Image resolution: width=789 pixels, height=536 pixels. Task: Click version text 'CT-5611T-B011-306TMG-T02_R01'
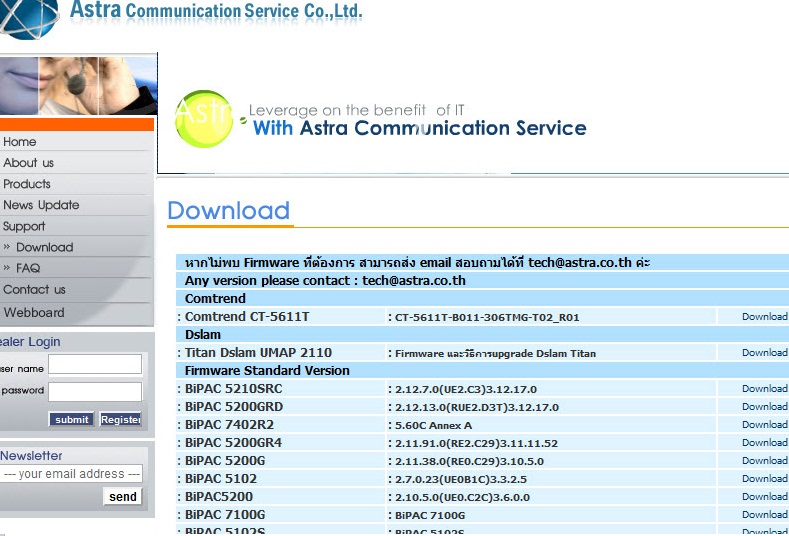tap(487, 318)
